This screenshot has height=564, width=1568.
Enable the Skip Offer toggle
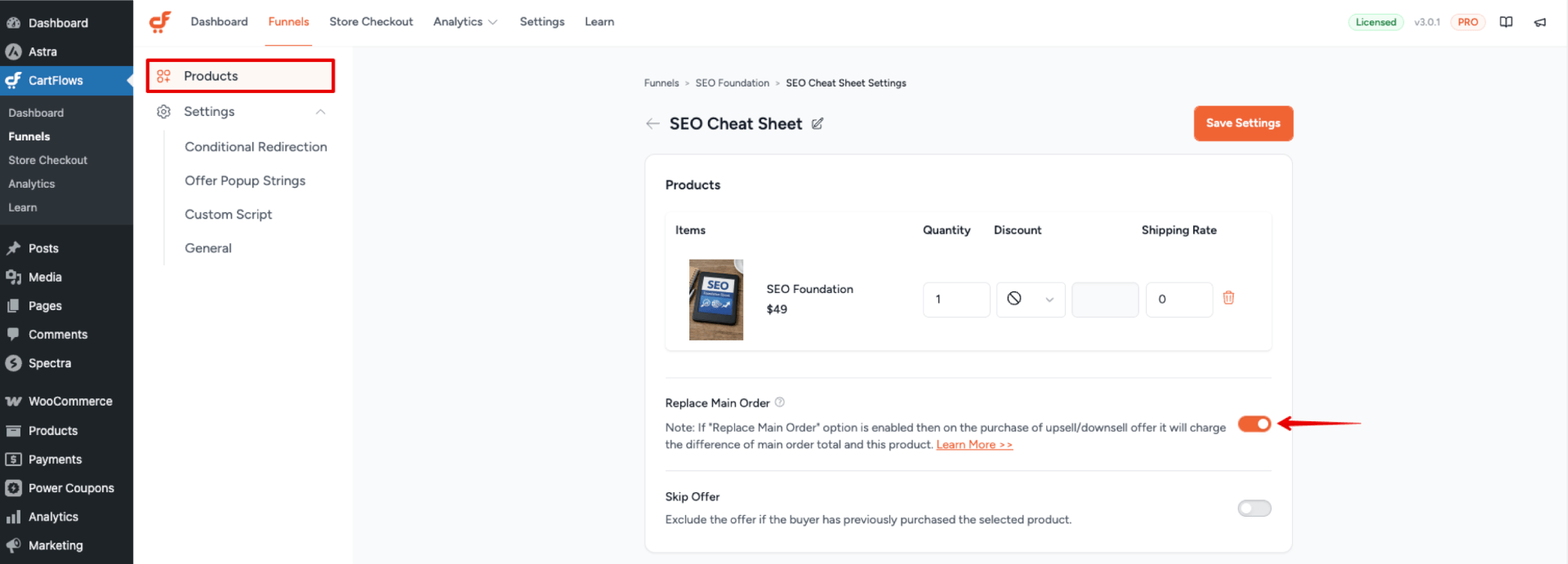(1254, 508)
